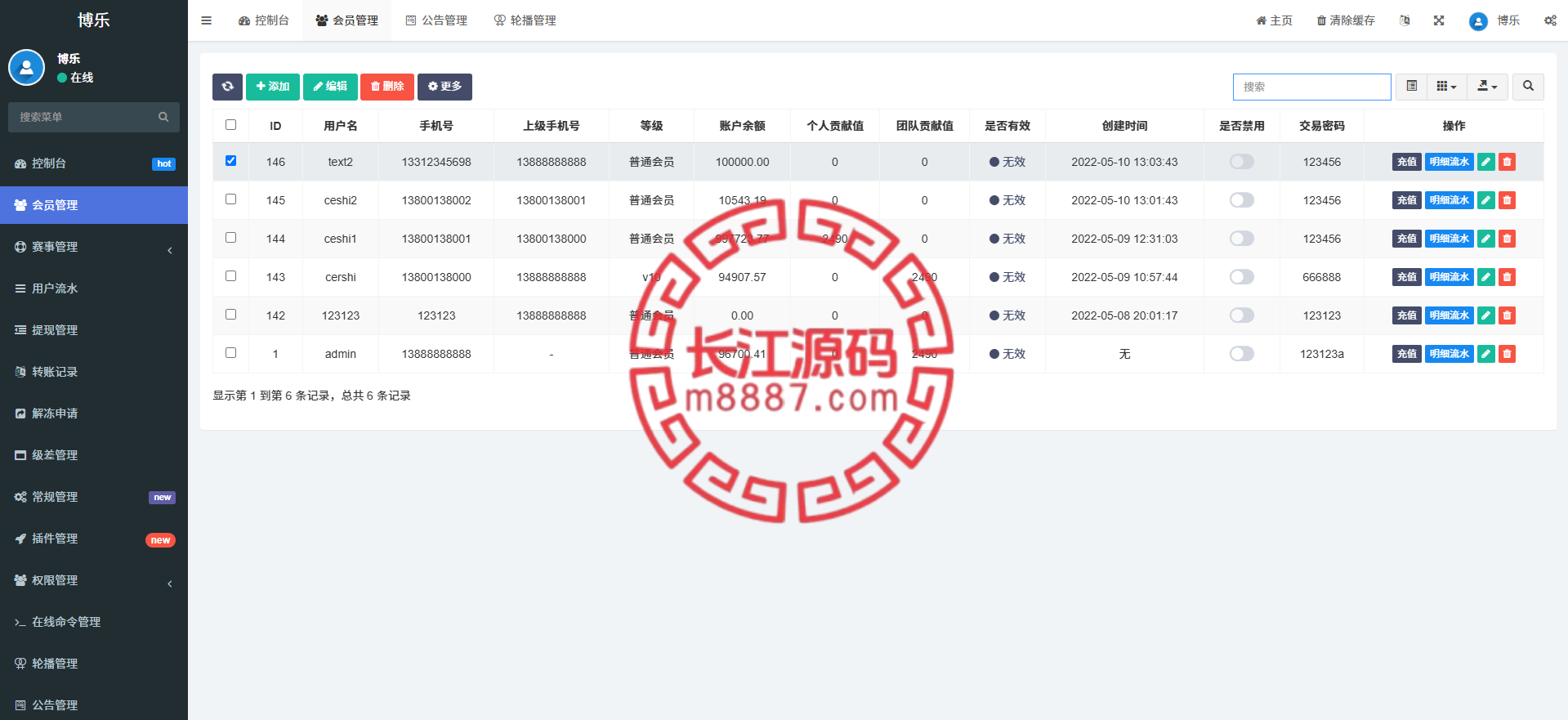Expand 赛事管理 sidebar submenu
1568x720 pixels.
(x=94, y=247)
